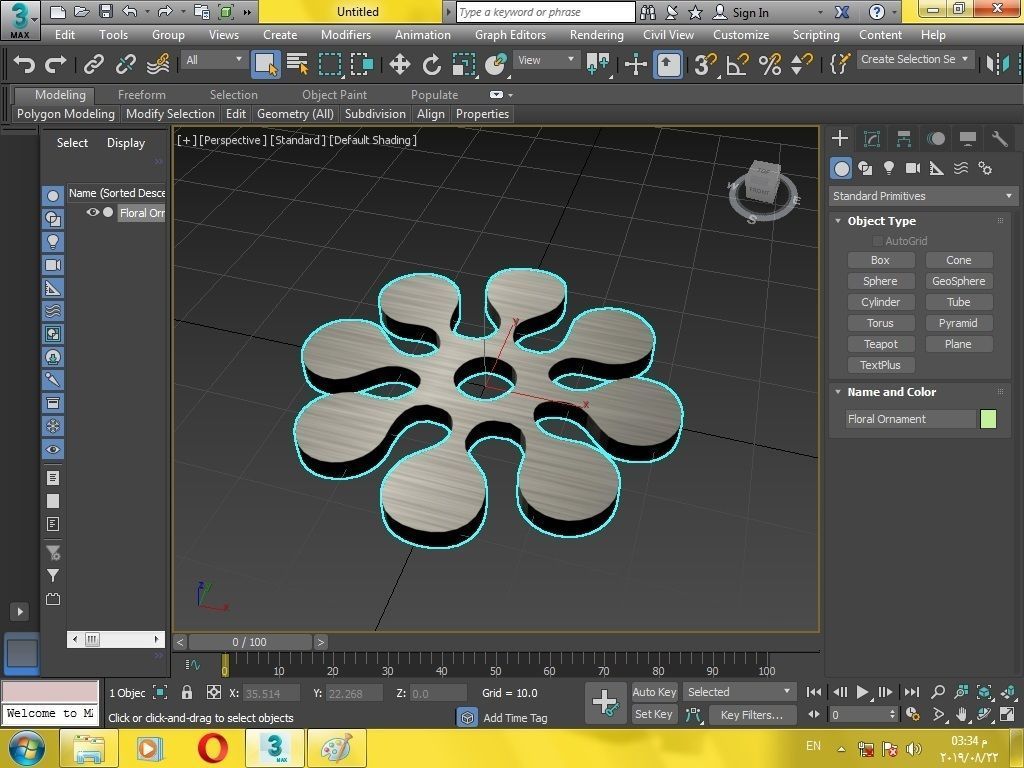Switch to the Object Paint ribbon tab
Viewport: 1024px width, 768px height.
[334, 95]
